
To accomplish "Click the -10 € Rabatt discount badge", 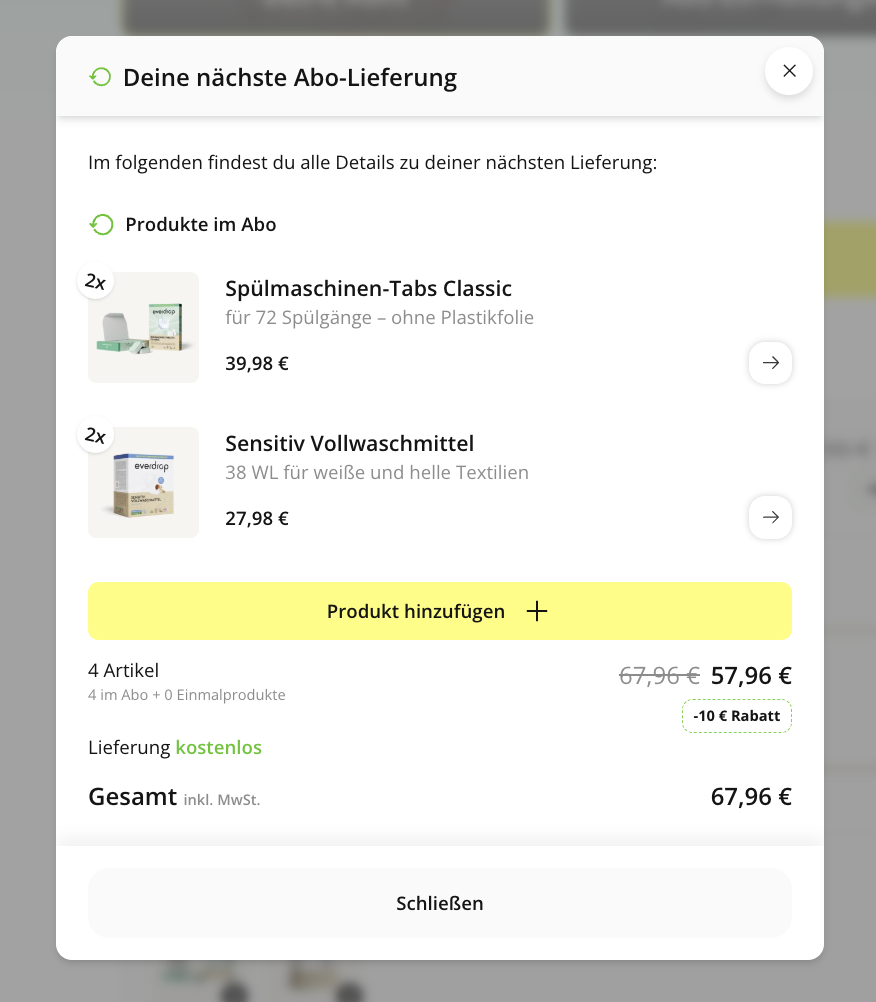I will [736, 716].
